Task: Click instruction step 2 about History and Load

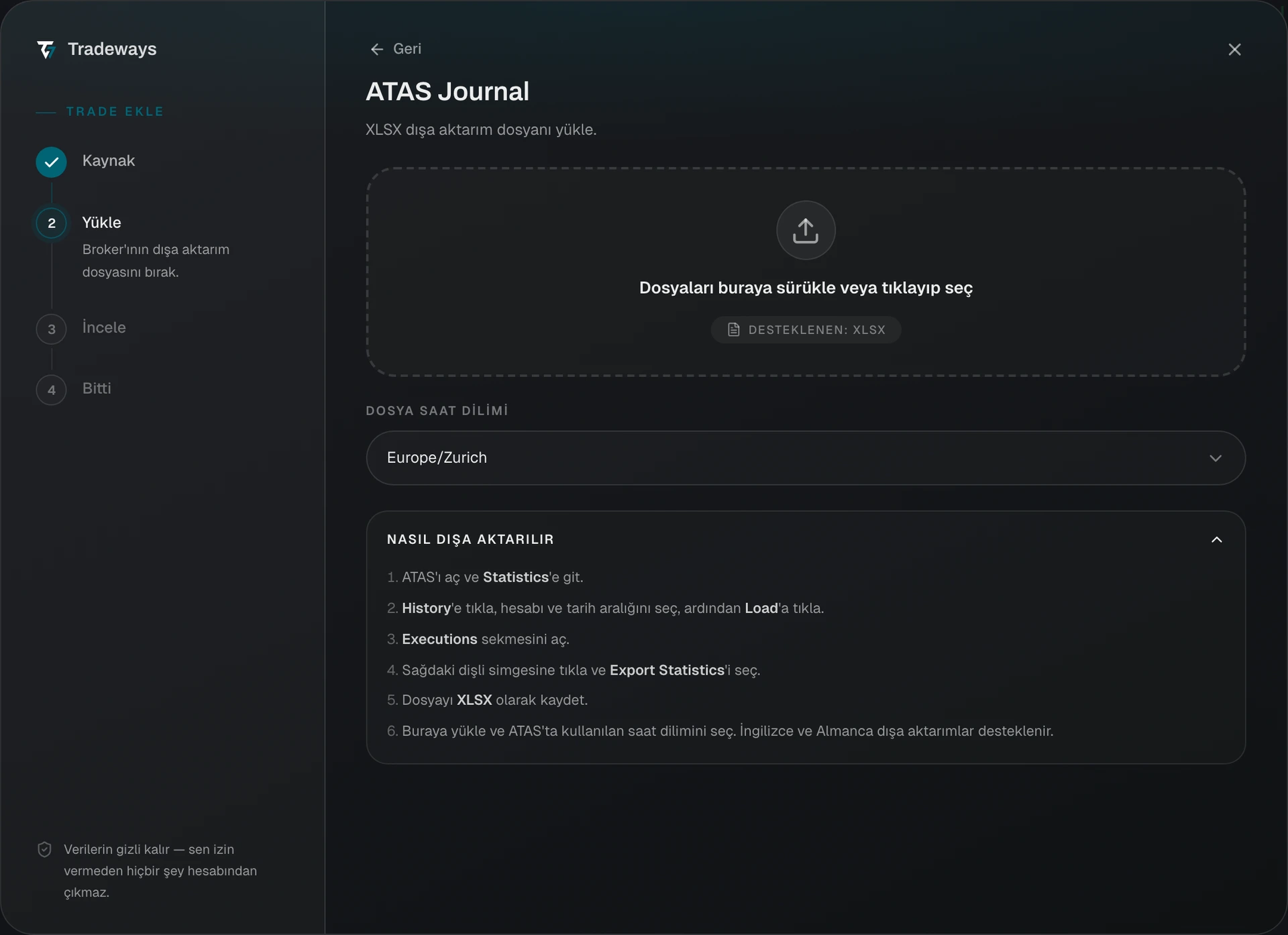Action: [x=605, y=608]
